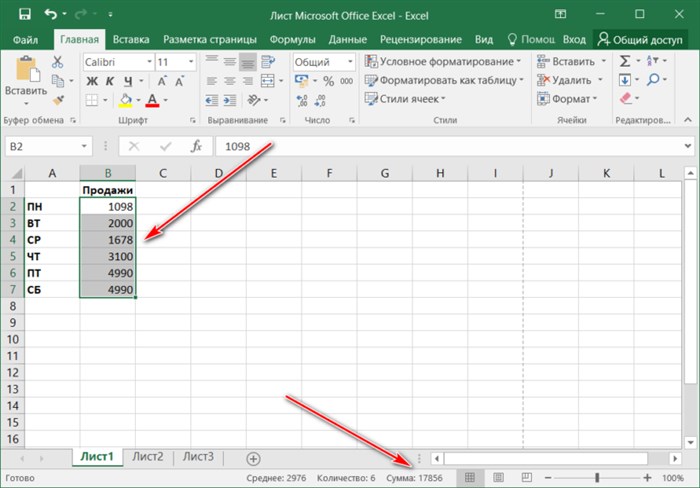
Task: Click the Increase Indent icon
Action: 230,100
